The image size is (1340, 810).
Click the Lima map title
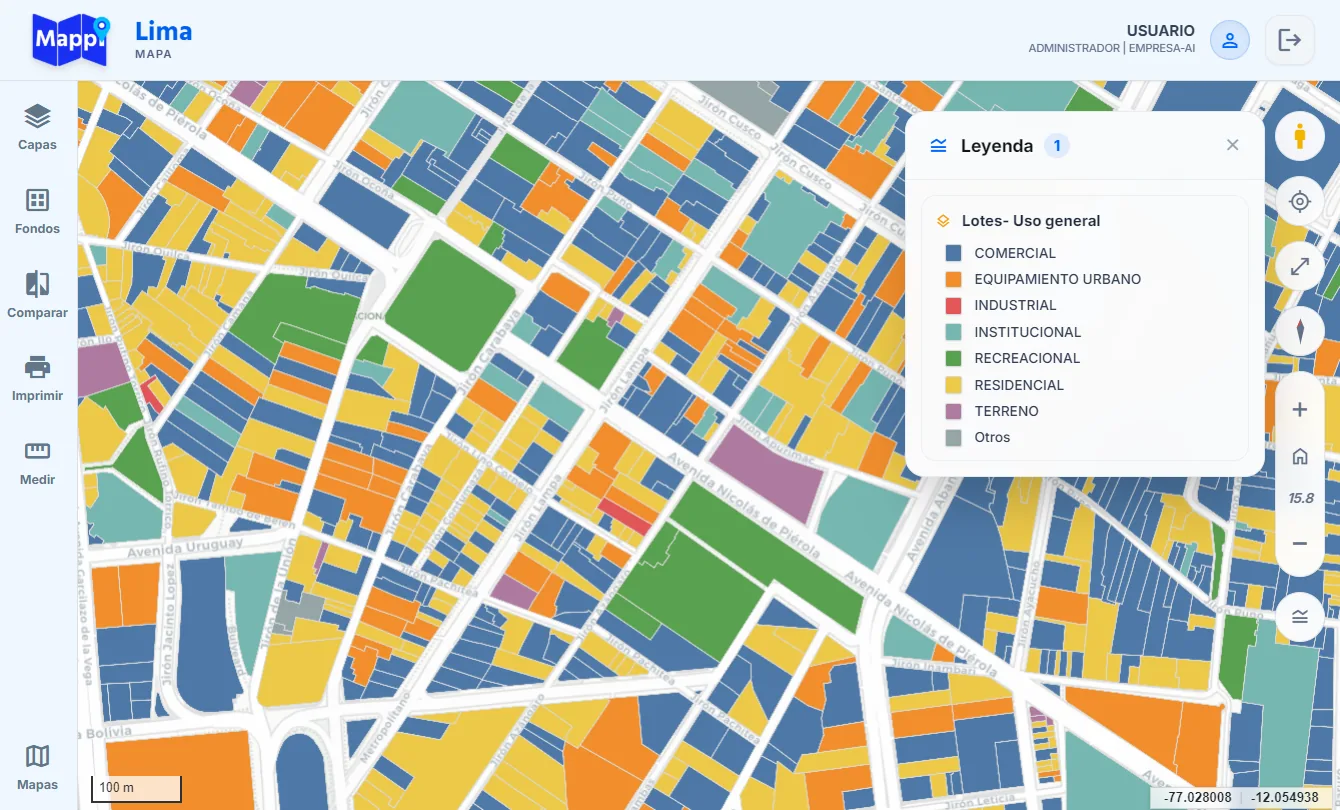(x=163, y=31)
